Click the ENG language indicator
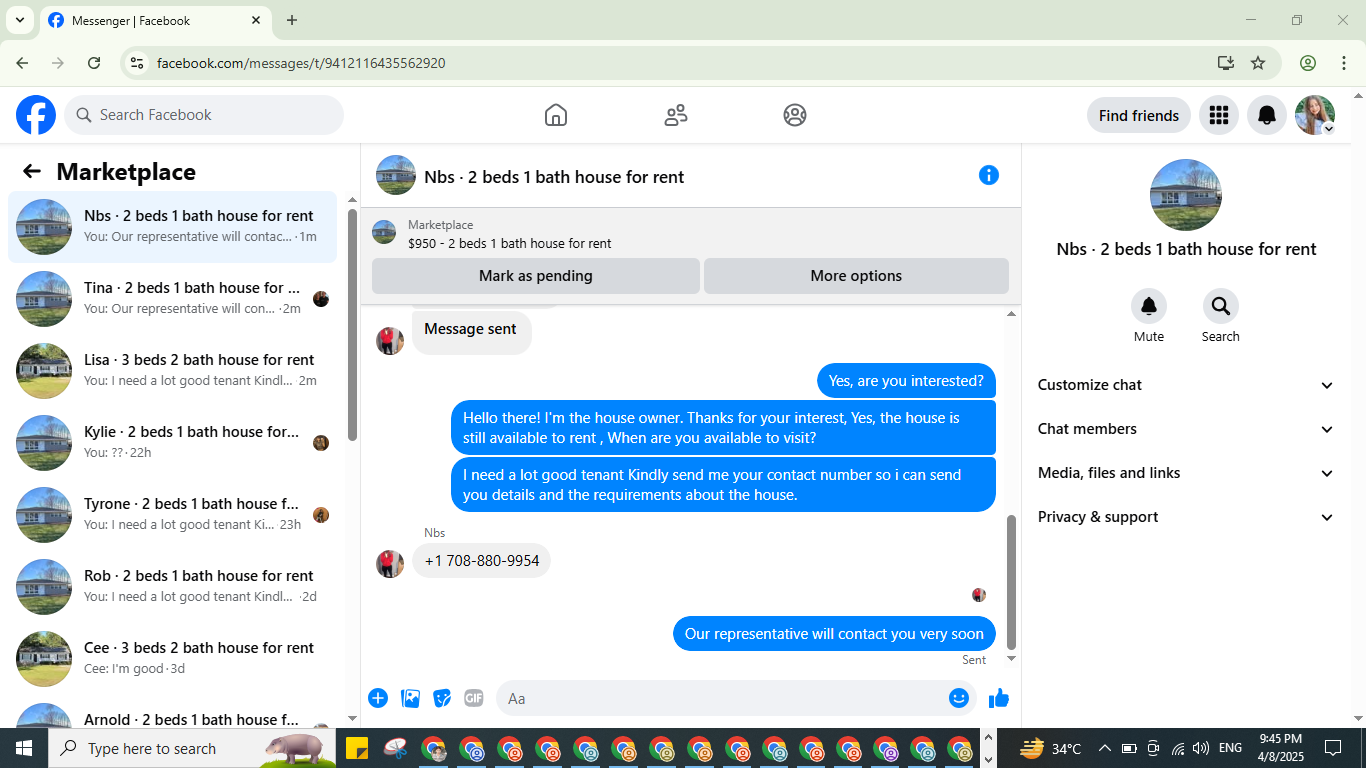Image resolution: width=1366 pixels, height=768 pixels. tap(1231, 748)
